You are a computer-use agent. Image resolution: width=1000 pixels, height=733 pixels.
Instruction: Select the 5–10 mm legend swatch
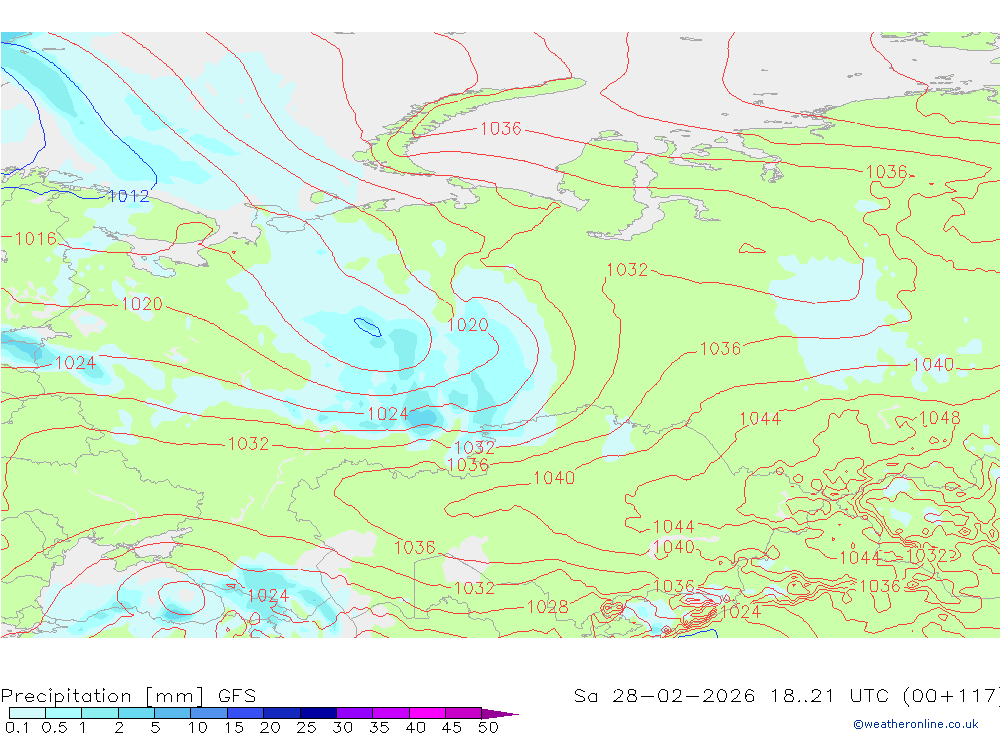pyautogui.click(x=173, y=713)
